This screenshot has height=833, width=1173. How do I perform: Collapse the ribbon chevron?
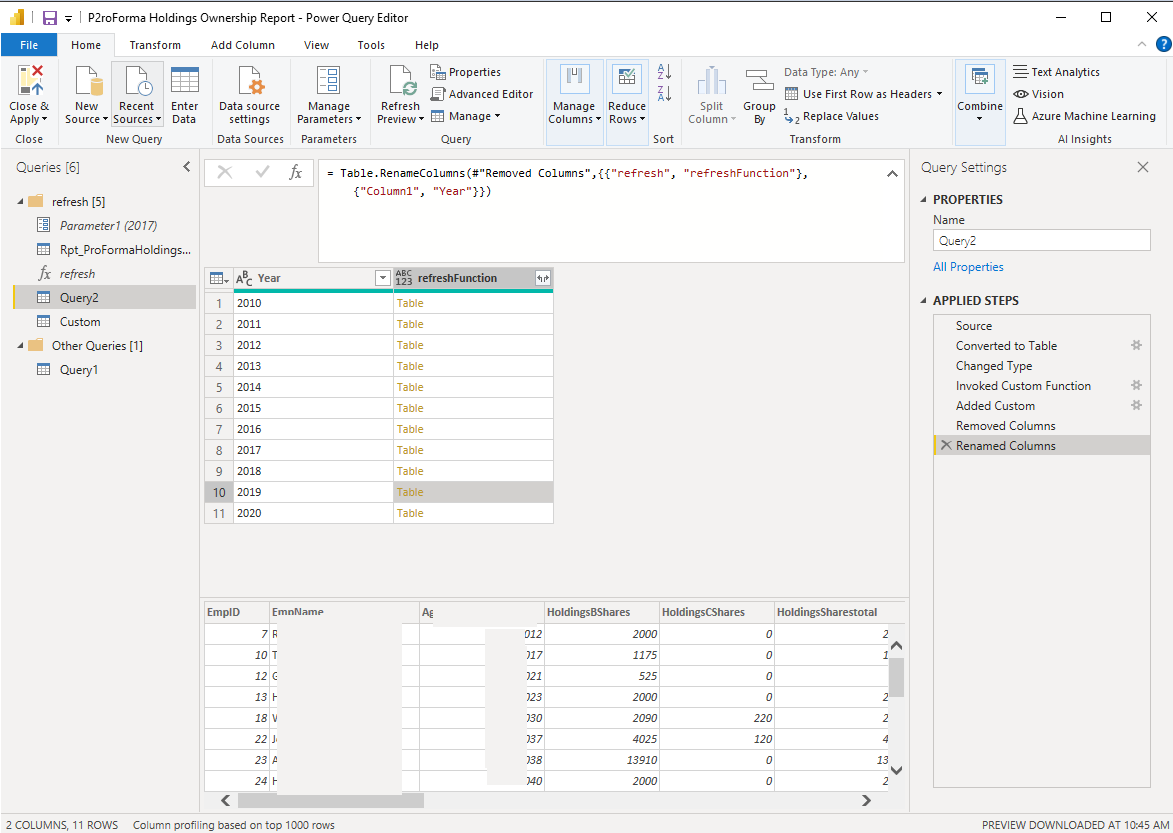click(x=1142, y=44)
